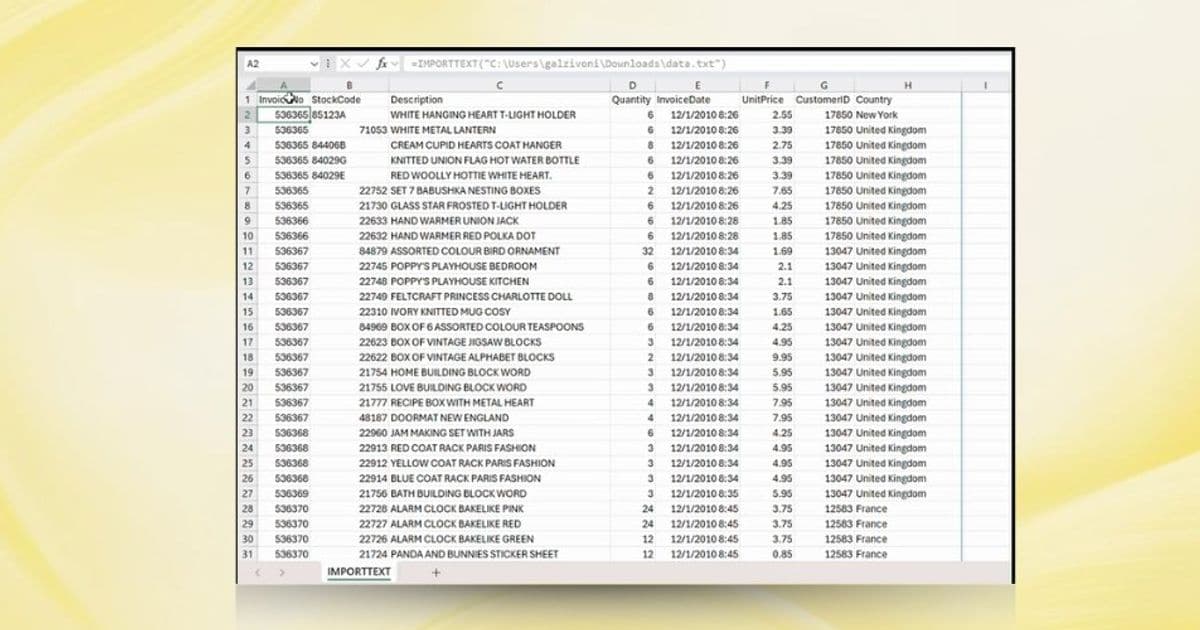
Task: Select the Description column header C
Action: (499, 85)
